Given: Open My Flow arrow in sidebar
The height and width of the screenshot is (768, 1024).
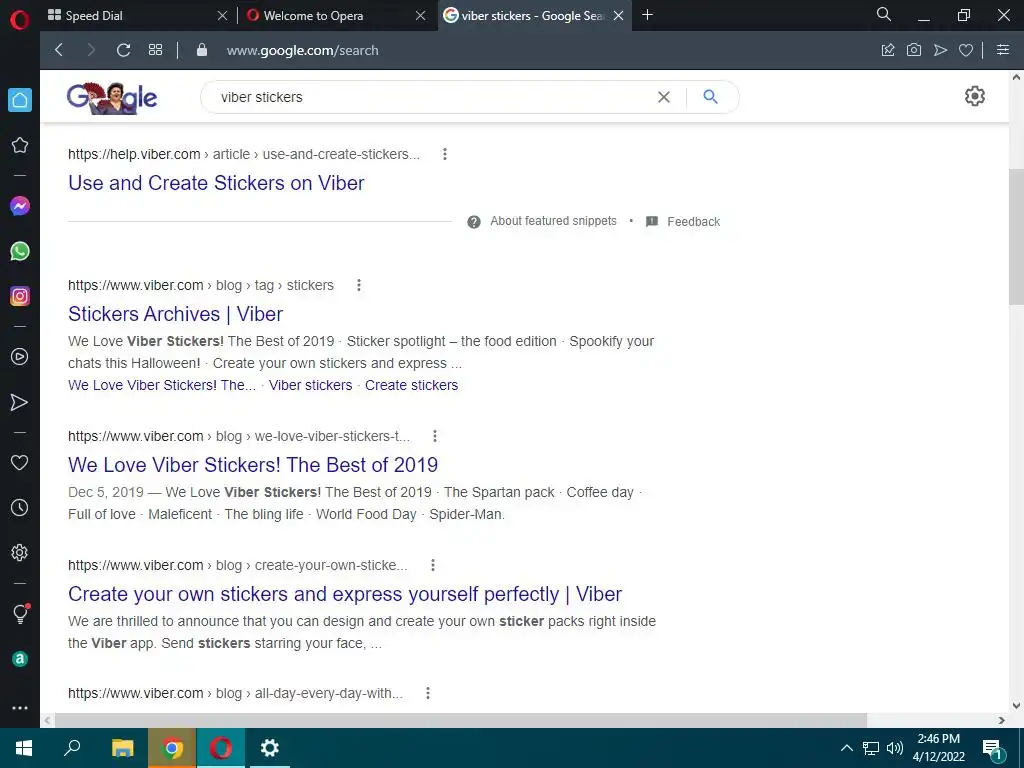Looking at the screenshot, I should coord(20,402).
